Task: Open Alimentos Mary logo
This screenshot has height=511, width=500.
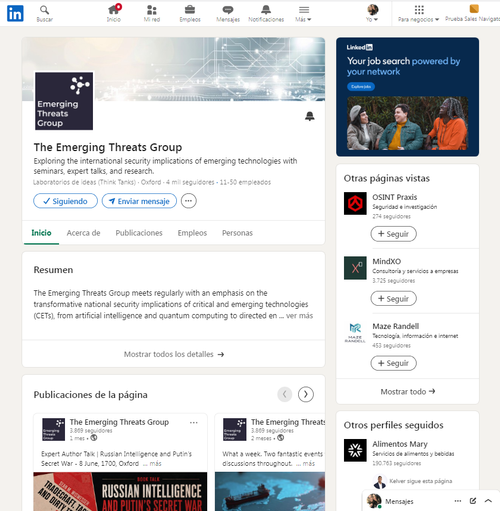Action: click(x=355, y=450)
